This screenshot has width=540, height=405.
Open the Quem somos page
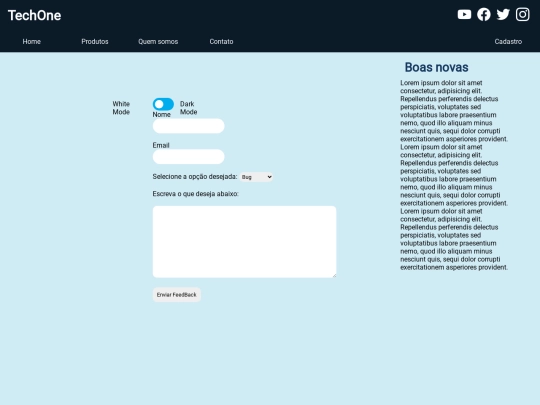point(158,42)
